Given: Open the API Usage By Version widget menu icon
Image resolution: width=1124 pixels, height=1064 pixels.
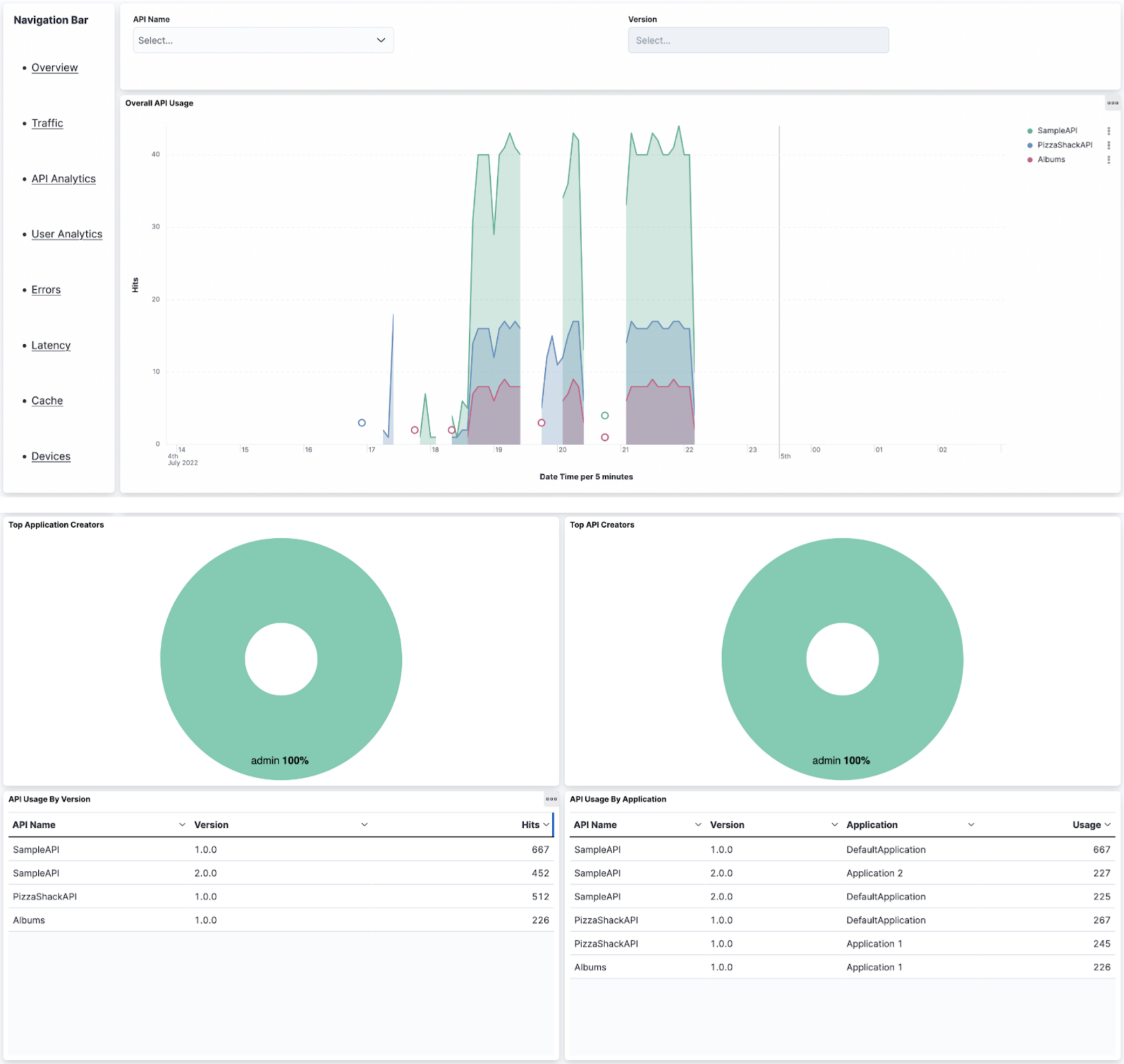Looking at the screenshot, I should pyautogui.click(x=550, y=799).
